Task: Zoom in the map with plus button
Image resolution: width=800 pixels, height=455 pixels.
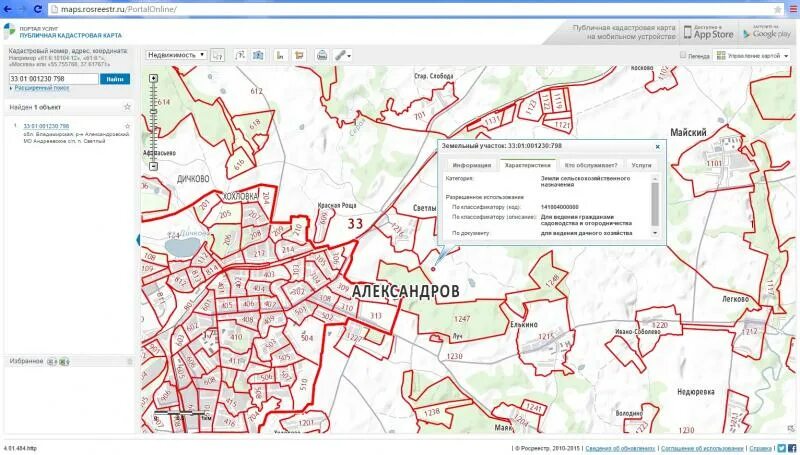Action: point(154,78)
